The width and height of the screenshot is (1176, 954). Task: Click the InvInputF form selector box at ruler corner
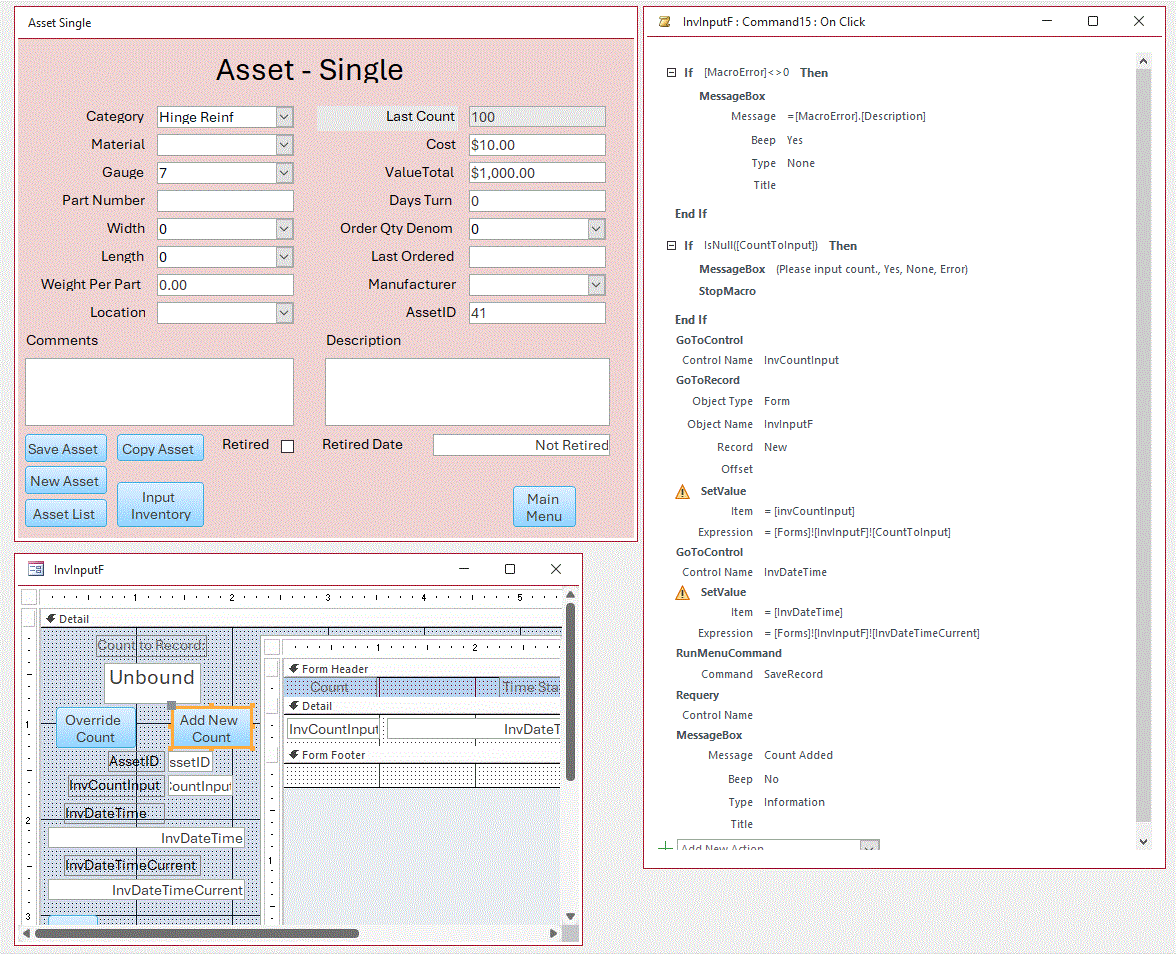tap(29, 597)
